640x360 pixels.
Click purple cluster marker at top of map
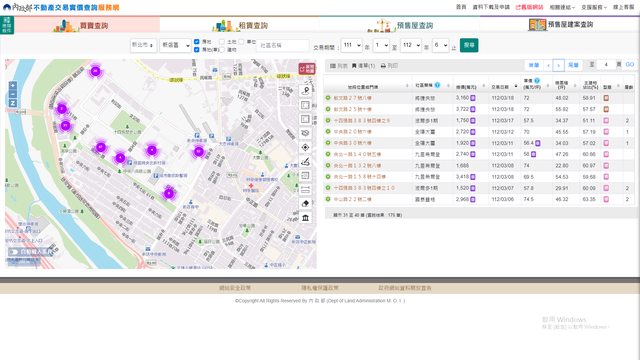95,71
